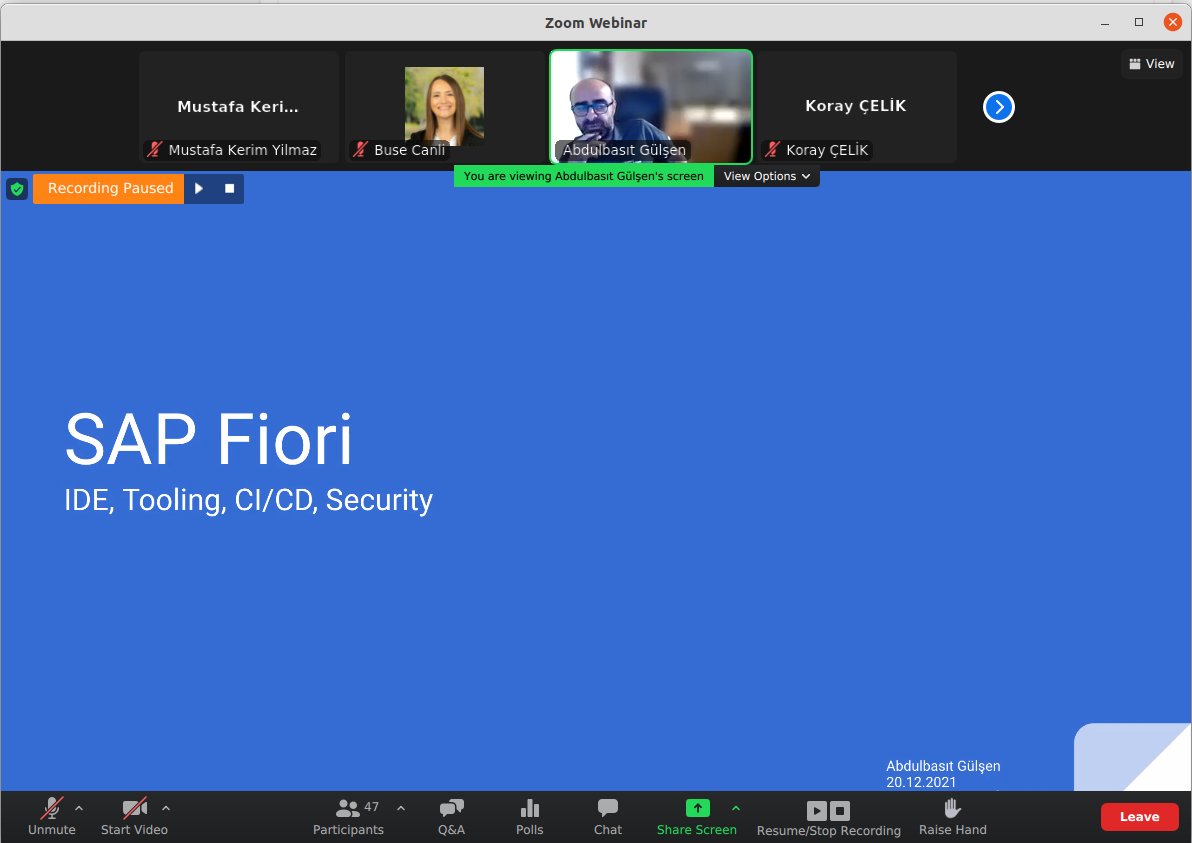Open the green shield meeting info icon

click(17, 189)
